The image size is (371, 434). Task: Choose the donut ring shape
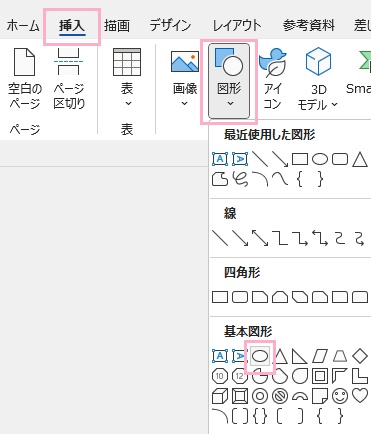coord(260,396)
